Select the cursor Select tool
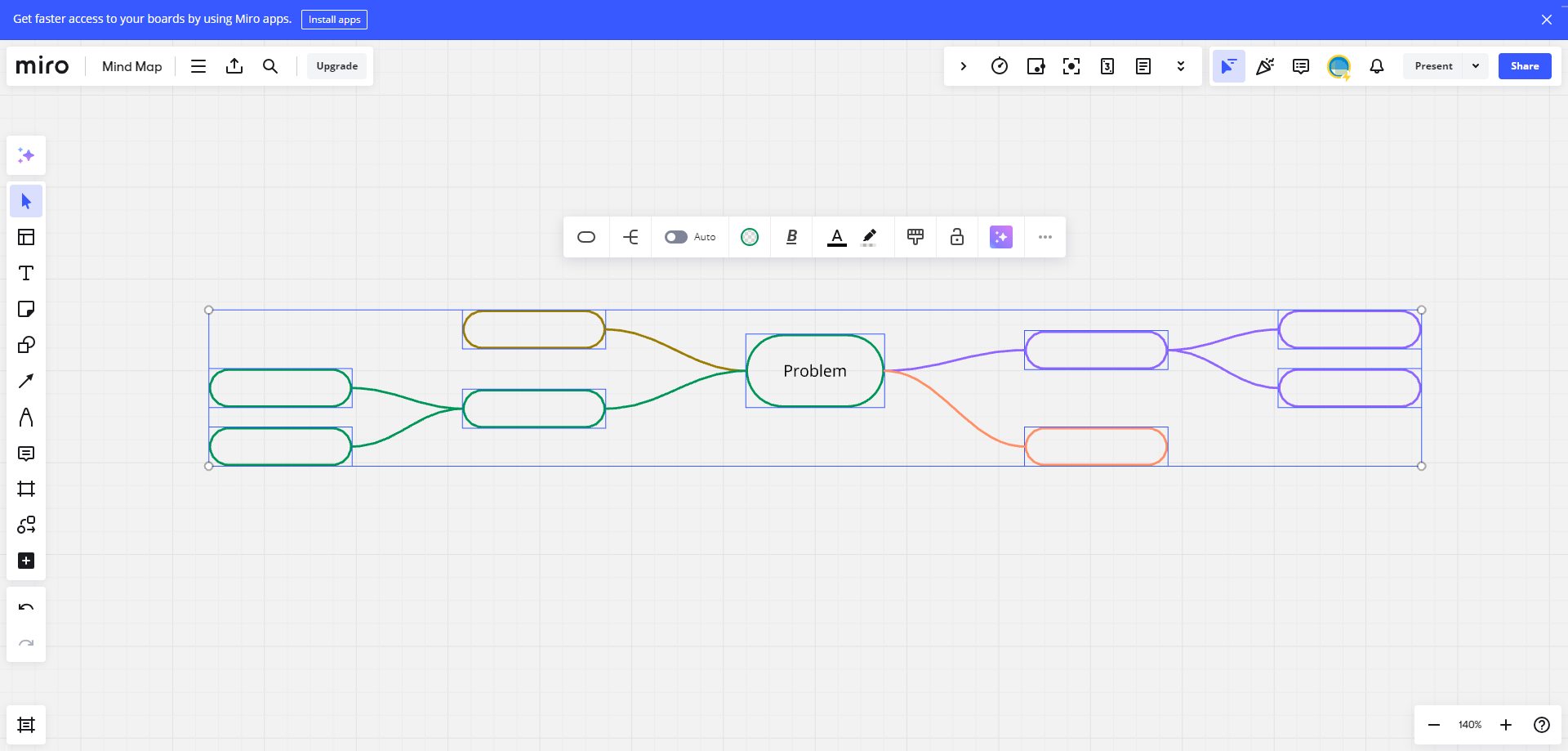Screen dimensions: 1568x751 26,201
